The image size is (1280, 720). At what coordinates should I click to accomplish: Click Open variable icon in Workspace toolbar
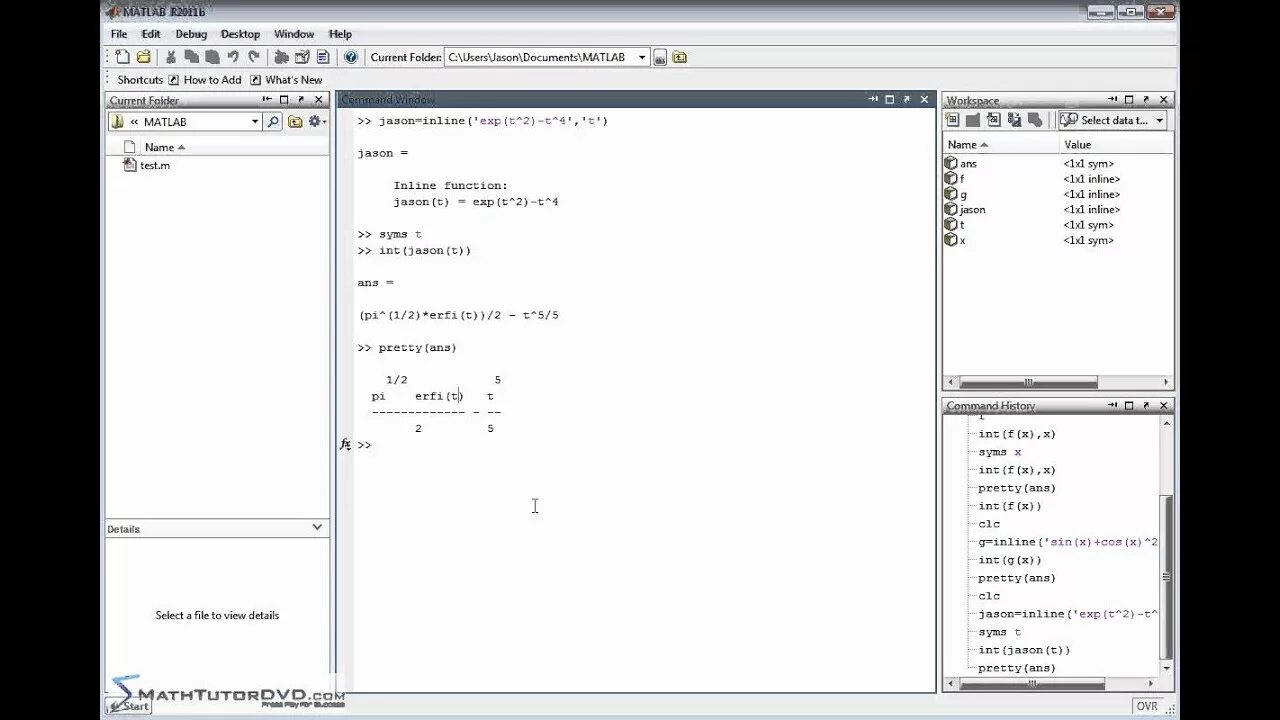pos(973,120)
